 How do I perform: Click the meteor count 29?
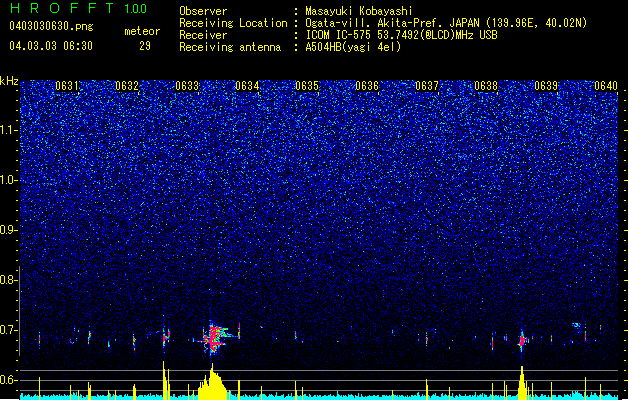[145, 46]
